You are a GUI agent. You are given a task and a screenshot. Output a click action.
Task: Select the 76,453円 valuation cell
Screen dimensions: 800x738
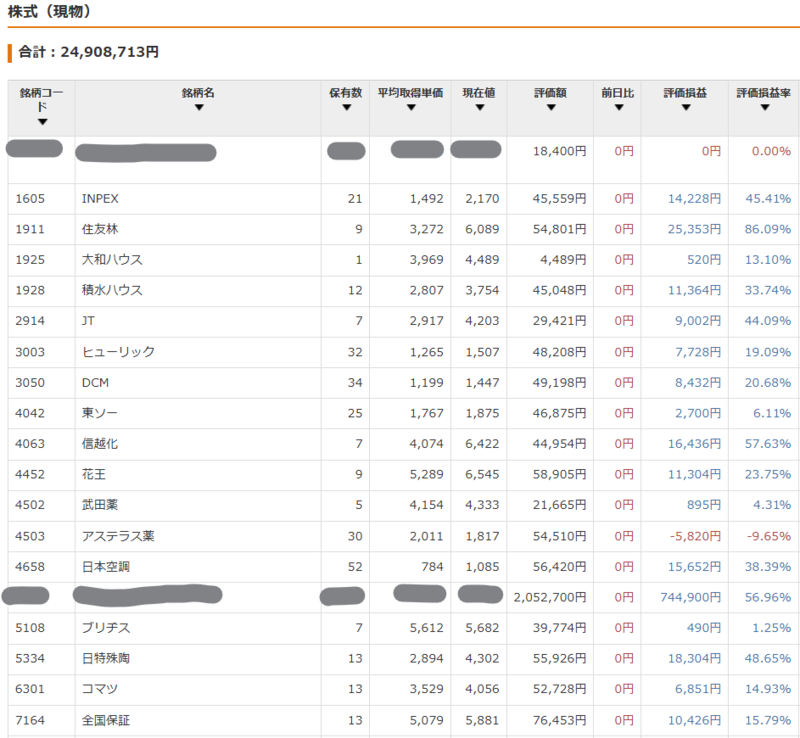coord(560,720)
